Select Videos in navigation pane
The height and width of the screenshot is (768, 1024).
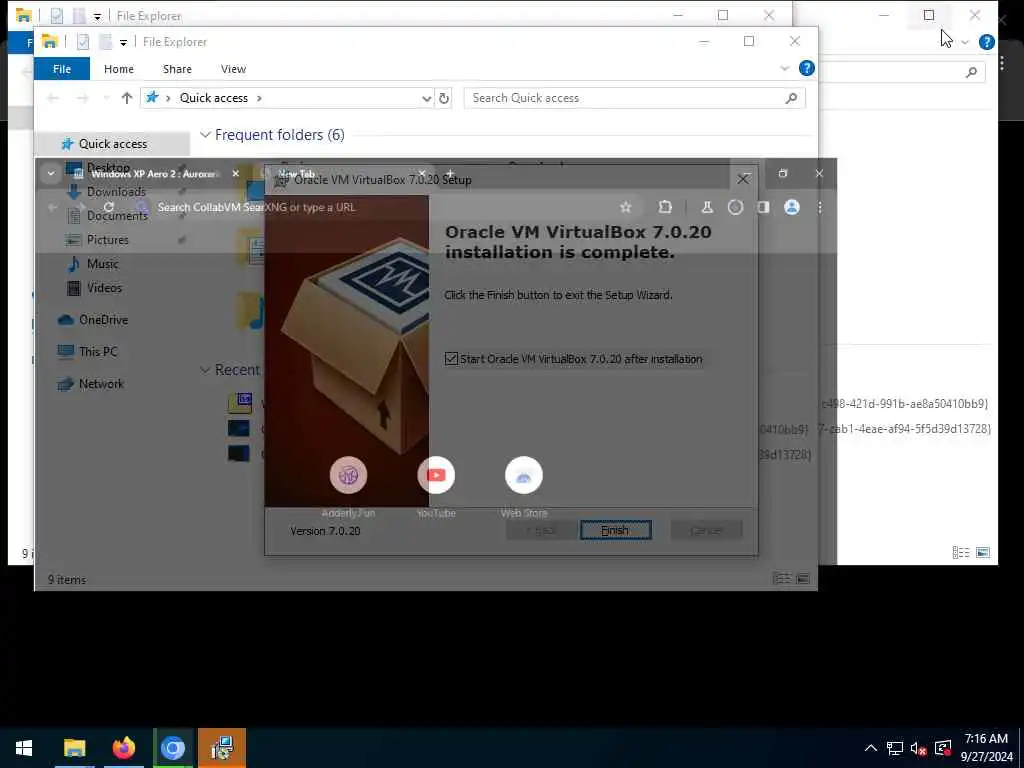coord(104,288)
